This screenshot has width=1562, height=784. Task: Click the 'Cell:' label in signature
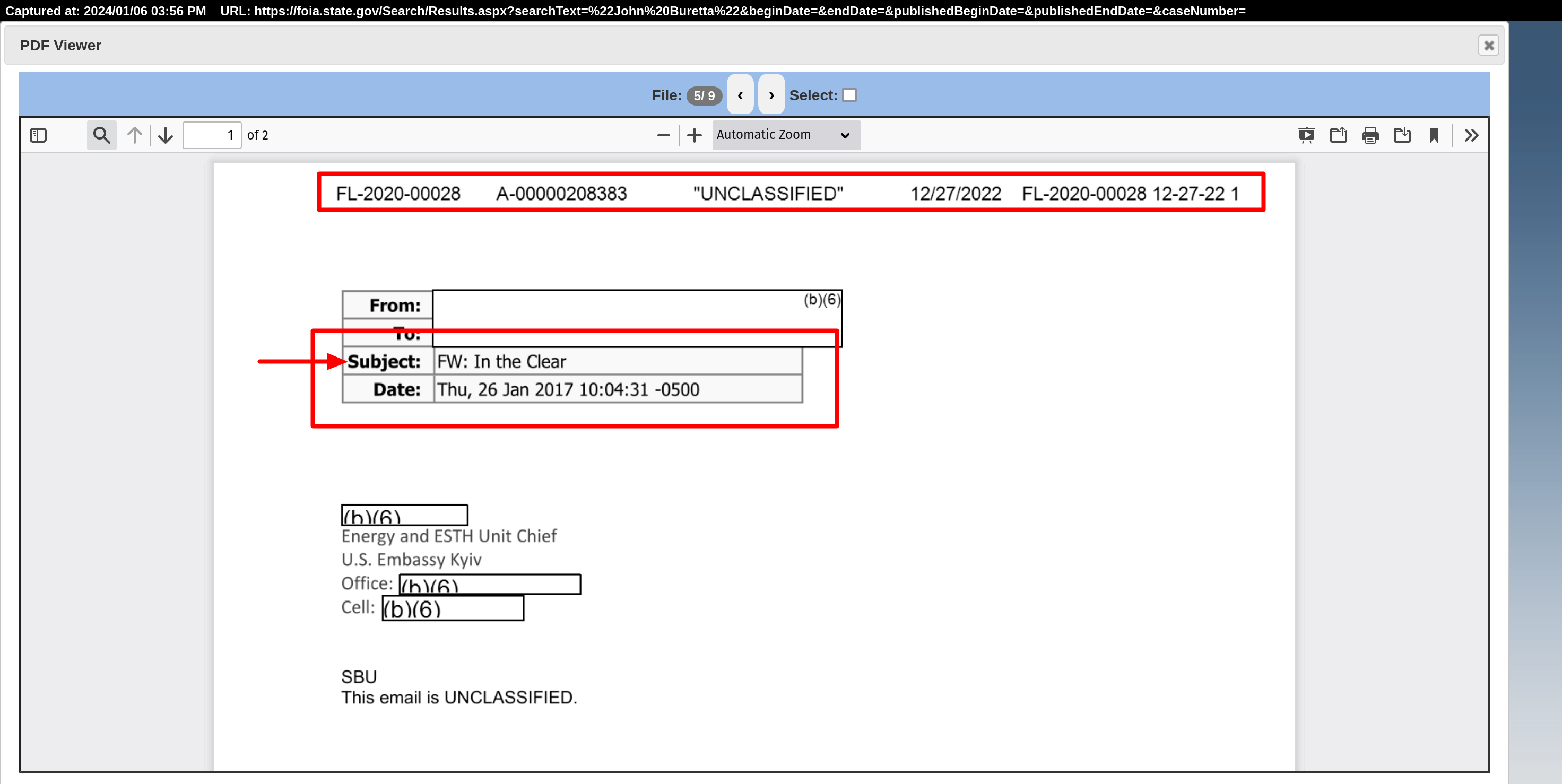(358, 607)
